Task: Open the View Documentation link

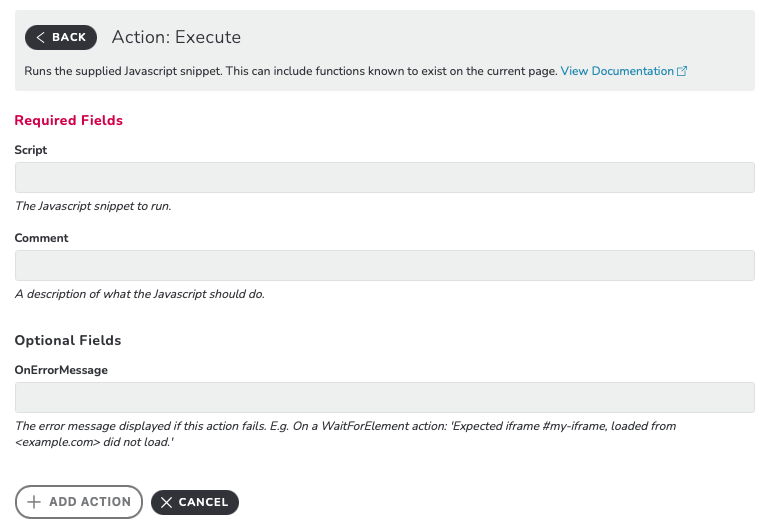Action: point(617,71)
